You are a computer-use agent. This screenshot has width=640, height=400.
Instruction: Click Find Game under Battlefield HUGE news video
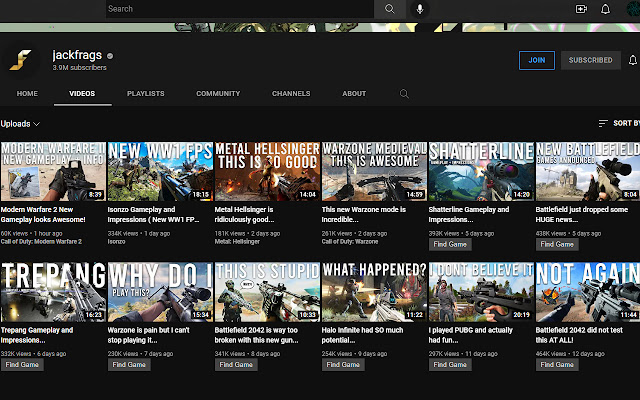(557, 244)
